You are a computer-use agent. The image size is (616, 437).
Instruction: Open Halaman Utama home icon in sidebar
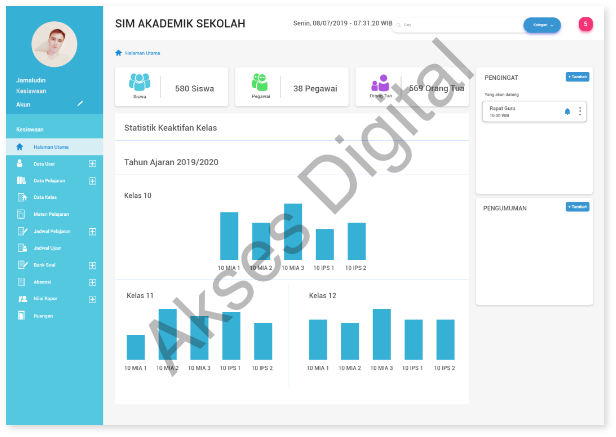click(x=20, y=147)
